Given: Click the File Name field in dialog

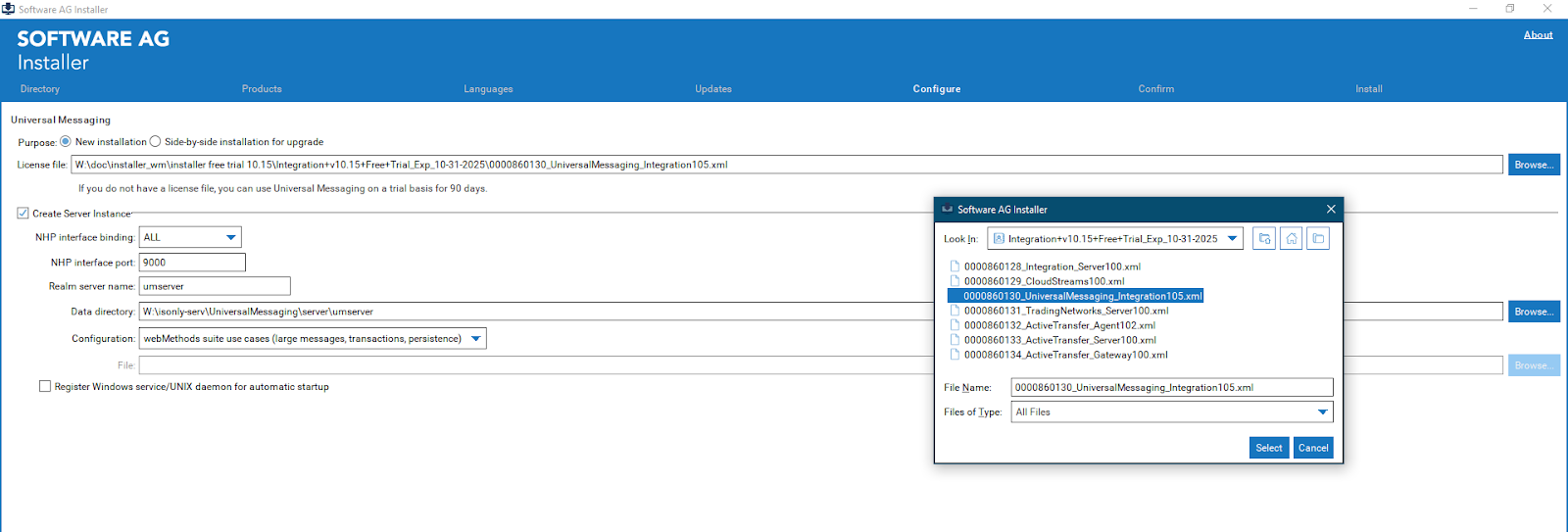Looking at the screenshot, I should tap(1172, 387).
